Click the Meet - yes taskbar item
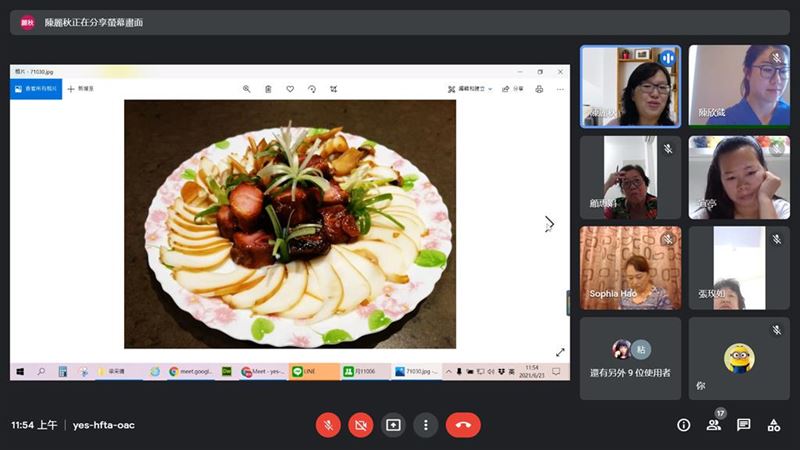This screenshot has width=800, height=450. tap(263, 371)
